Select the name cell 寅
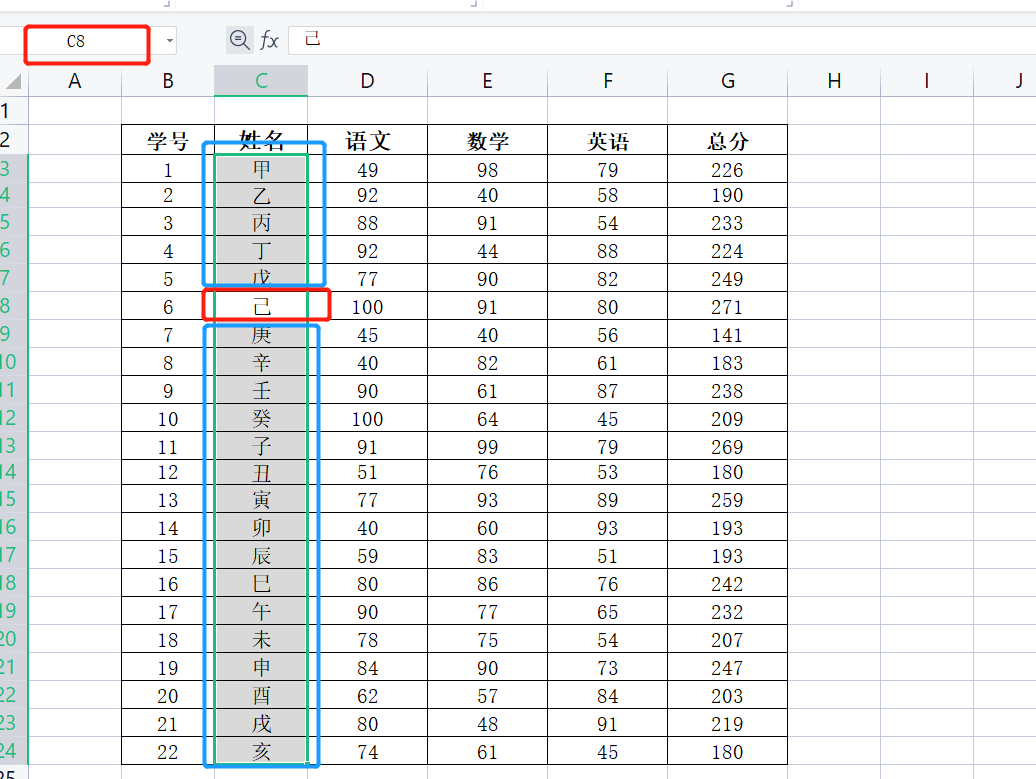This screenshot has height=779, width=1036. 261,500
